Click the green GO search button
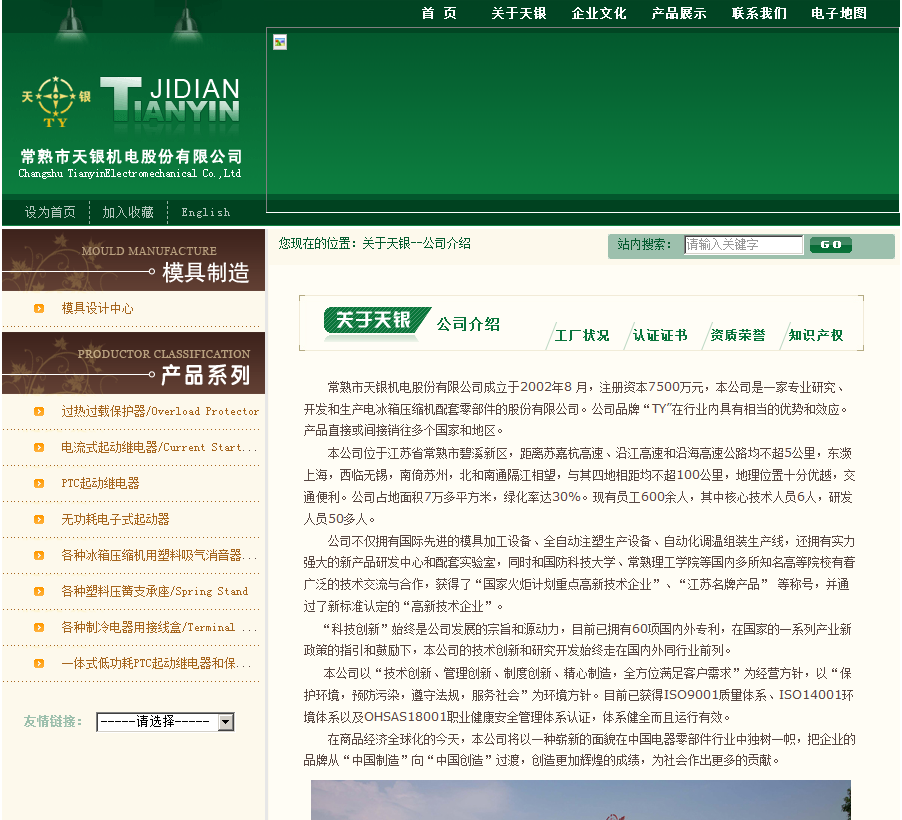Screen dimensions: 902x820 click(831, 245)
